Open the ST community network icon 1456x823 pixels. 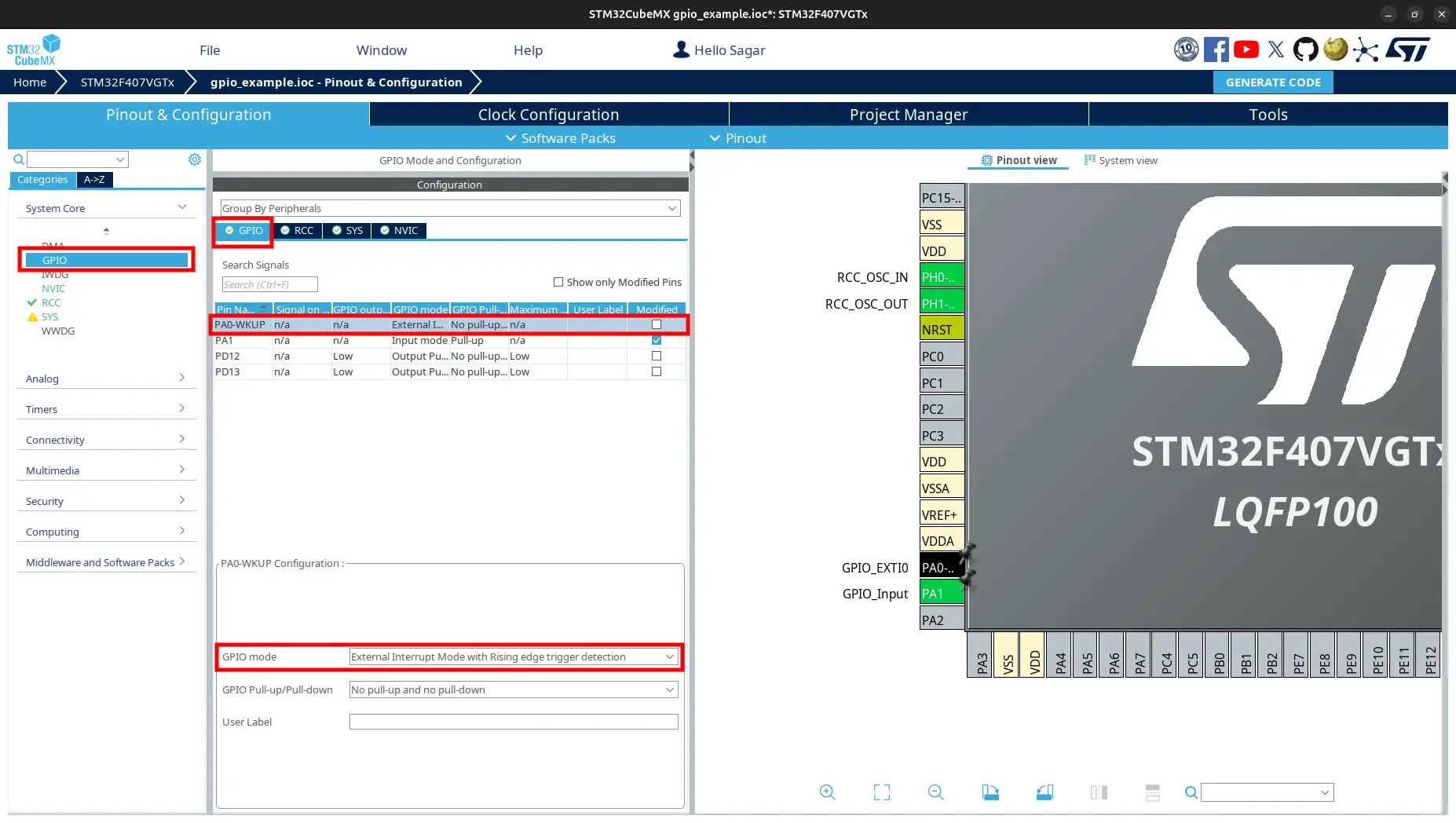point(1366,50)
